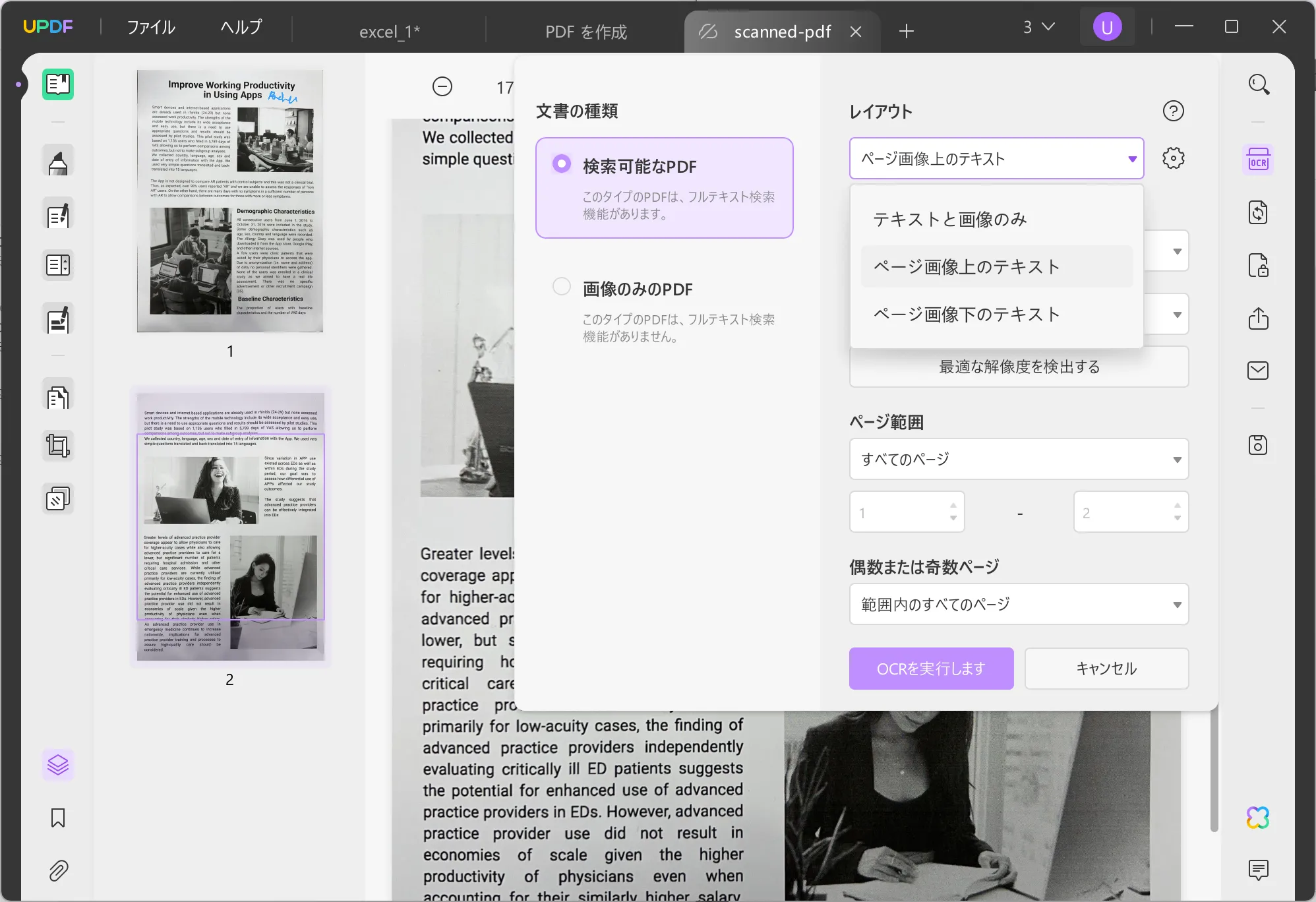Select page 1 thumbnail
The height and width of the screenshot is (902, 1316).
pyautogui.click(x=230, y=201)
